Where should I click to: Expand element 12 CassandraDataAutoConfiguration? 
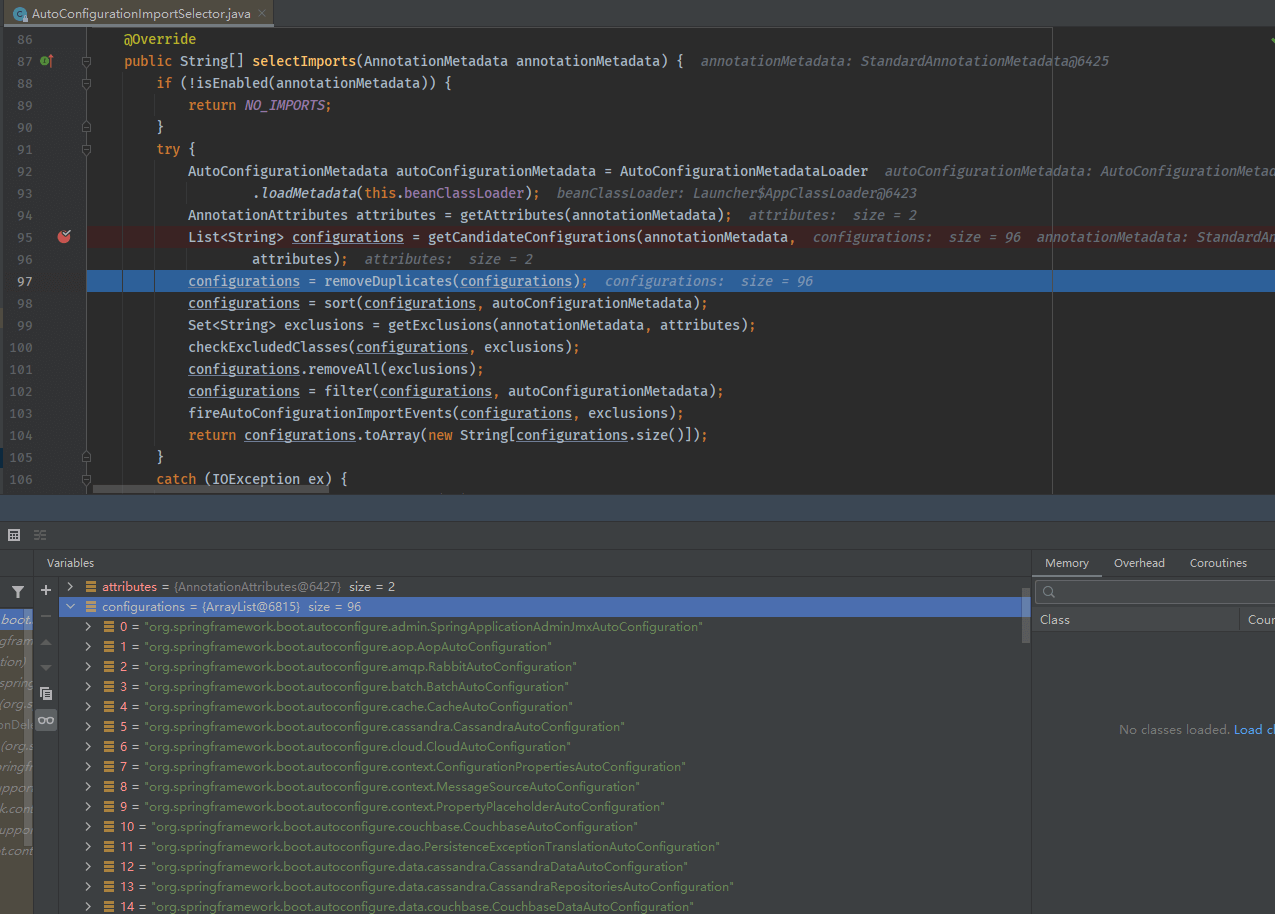(x=88, y=867)
